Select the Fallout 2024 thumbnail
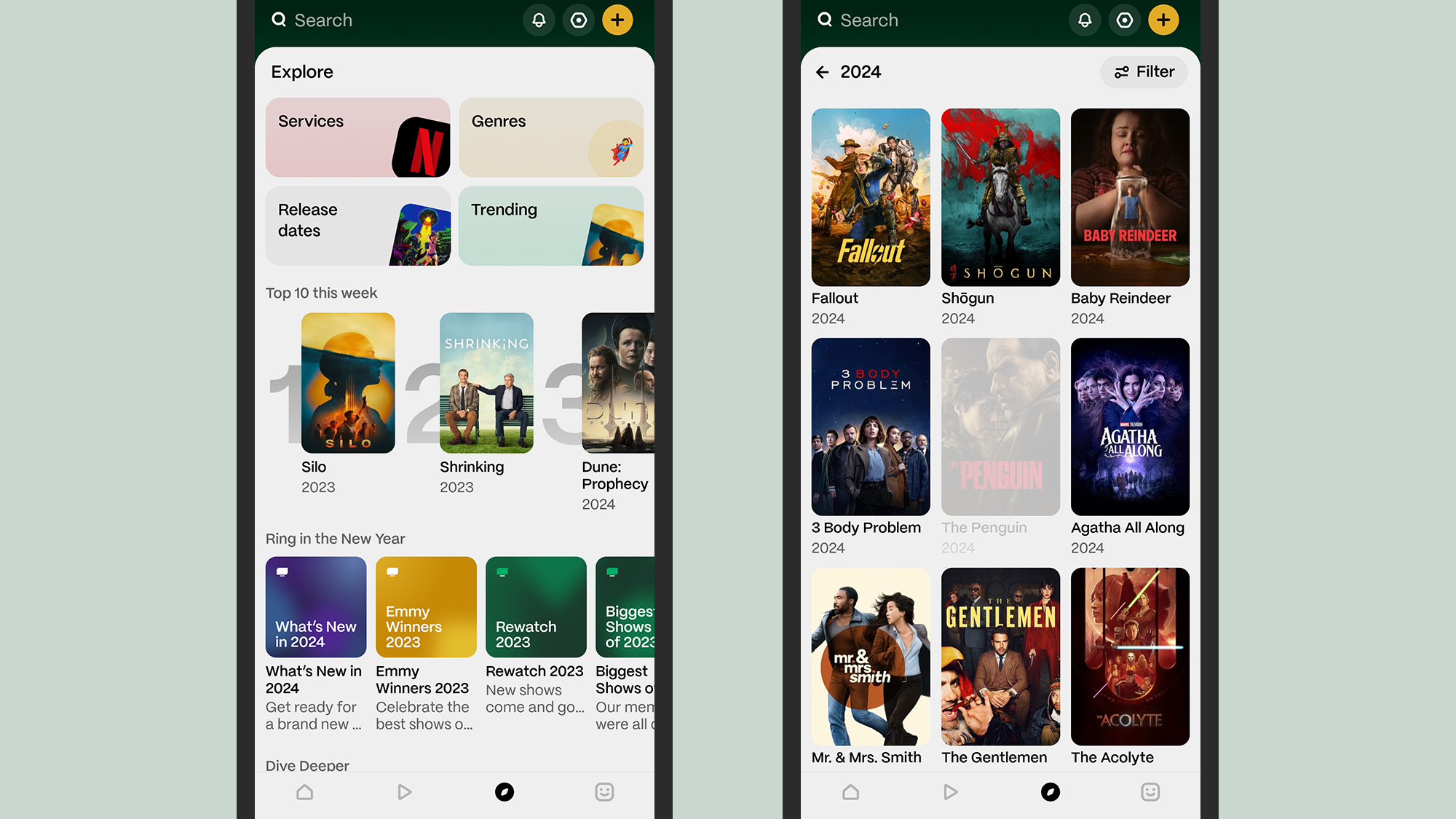Screen dimensions: 1456x819 point(870,197)
